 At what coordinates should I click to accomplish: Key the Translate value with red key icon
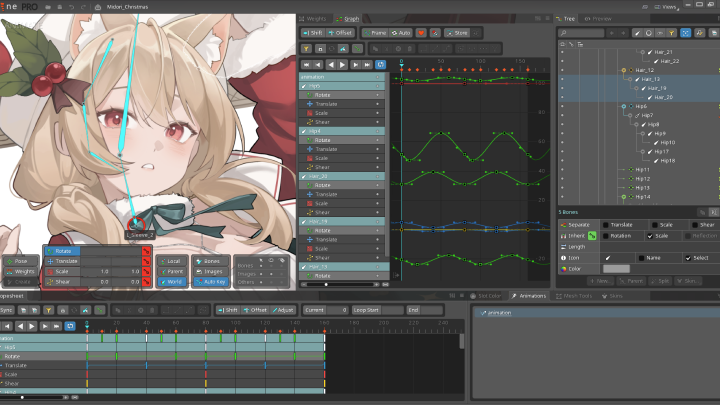146,261
